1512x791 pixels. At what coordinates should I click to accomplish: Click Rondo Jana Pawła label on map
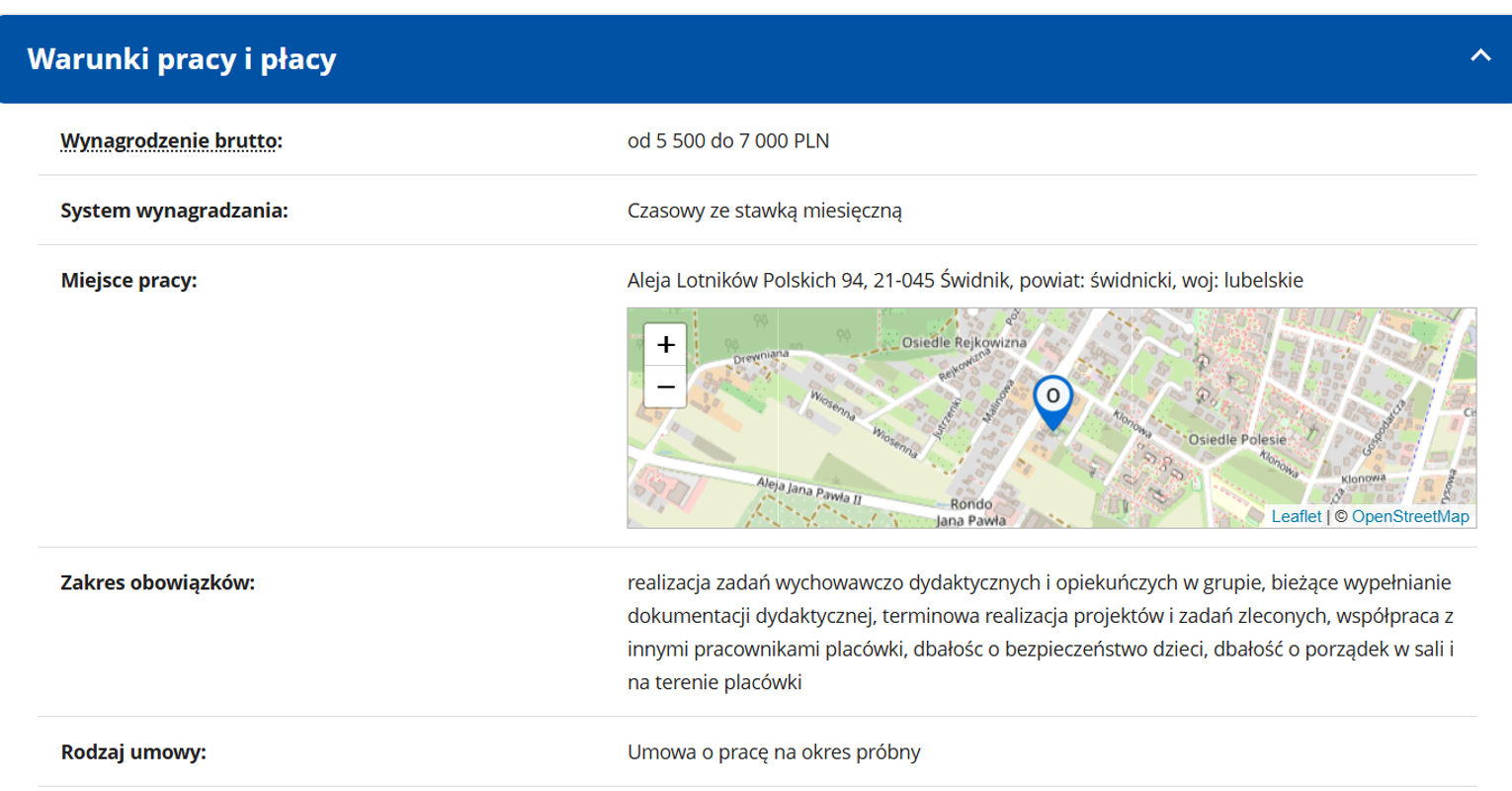[970, 512]
